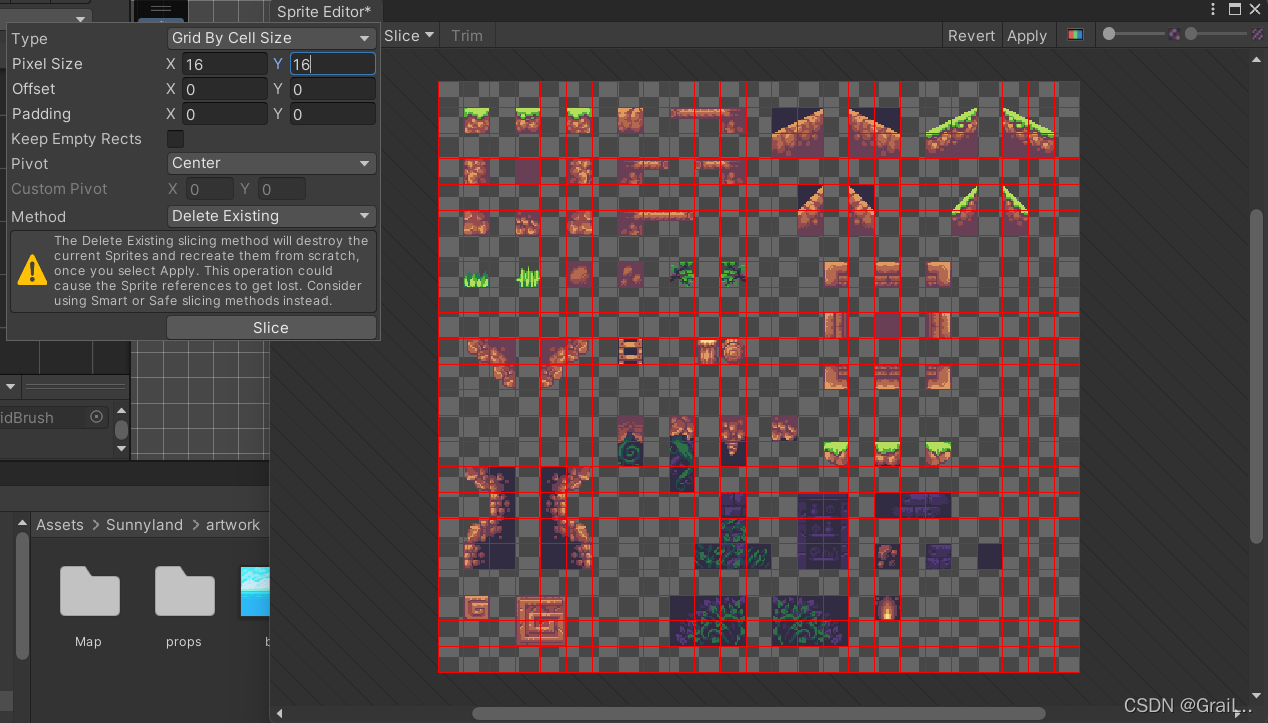Open the props folder icon
Viewport: 1268px width, 723px height.
[x=184, y=590]
